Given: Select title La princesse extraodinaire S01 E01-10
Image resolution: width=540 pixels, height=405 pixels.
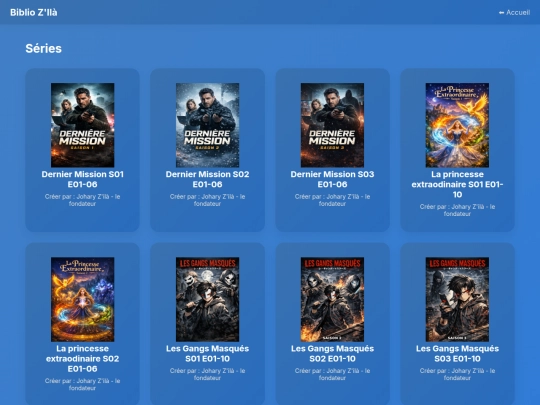Looking at the screenshot, I should (x=457, y=184).
